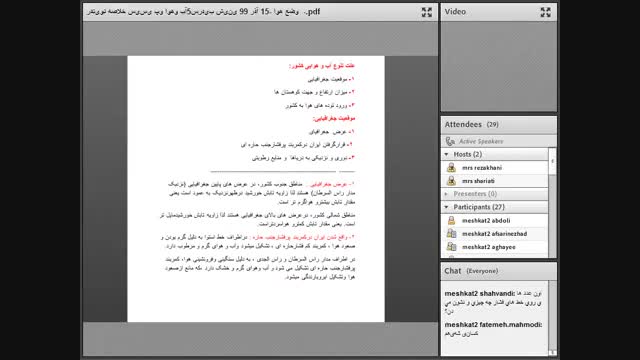Select attendee meshkat2 abdoli

pos(495,220)
